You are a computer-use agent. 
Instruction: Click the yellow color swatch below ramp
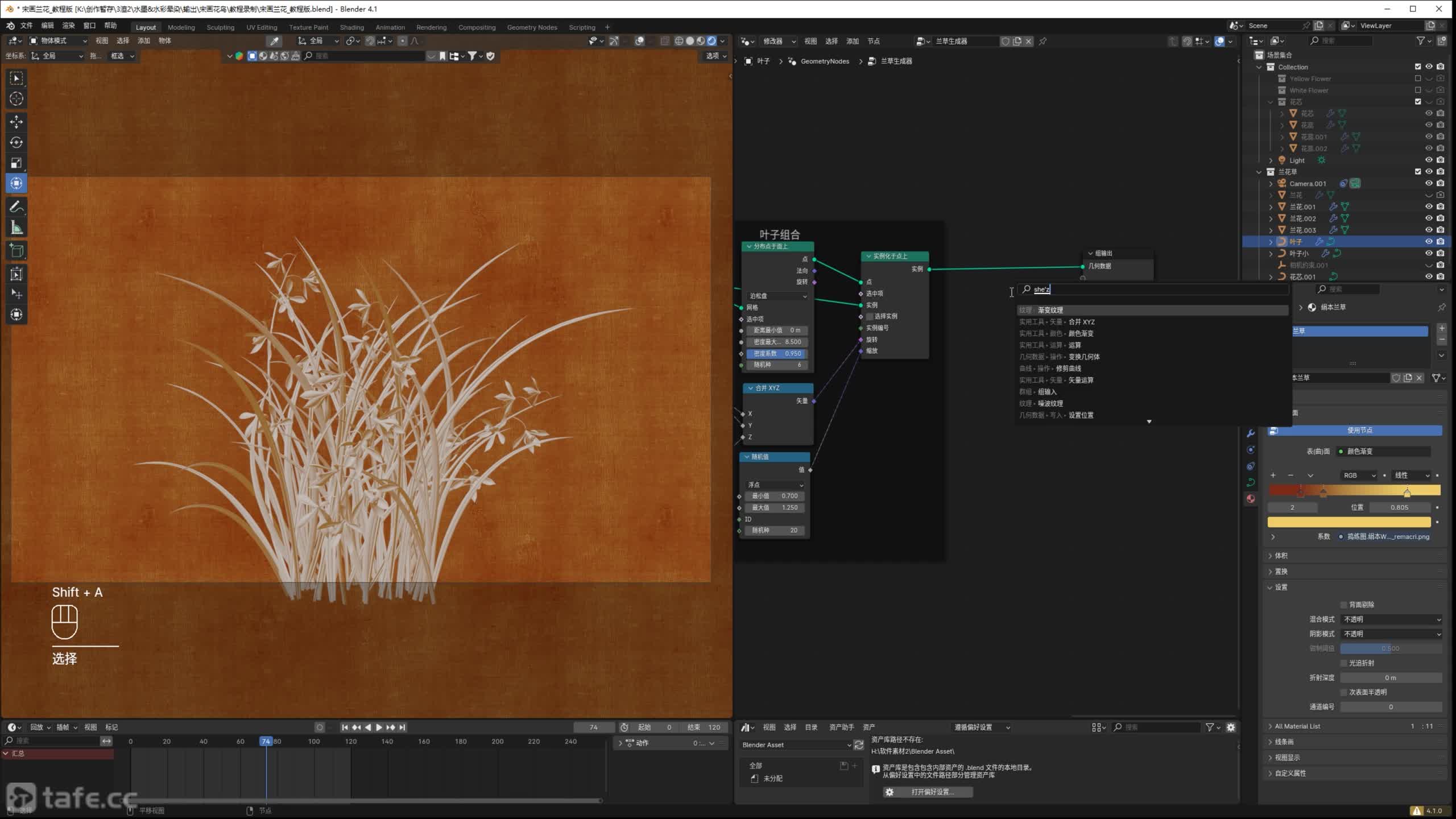point(1349,522)
